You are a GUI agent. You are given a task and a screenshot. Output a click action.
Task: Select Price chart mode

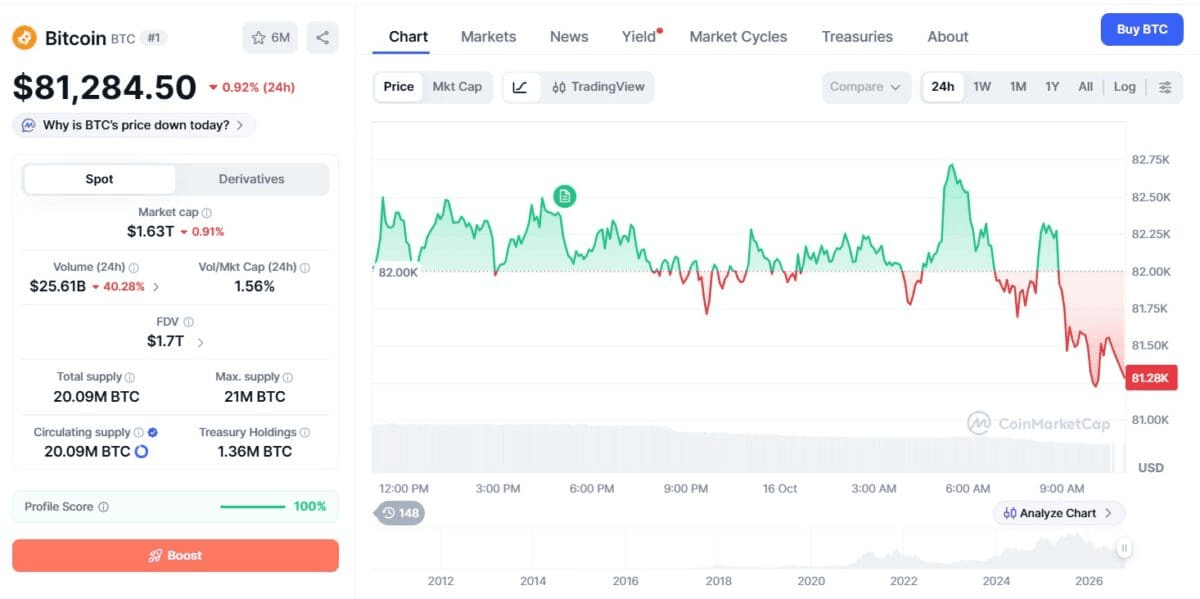click(x=399, y=87)
